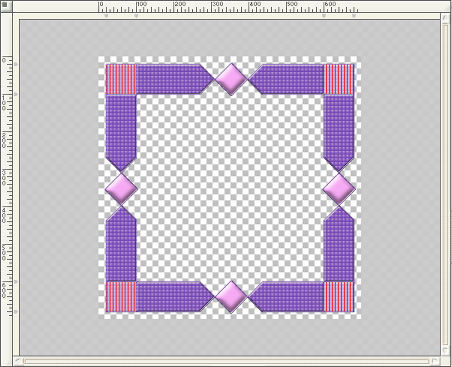Click the horizontal scrollbar left arrow
This screenshot has height=367, width=452.
(18, 361)
